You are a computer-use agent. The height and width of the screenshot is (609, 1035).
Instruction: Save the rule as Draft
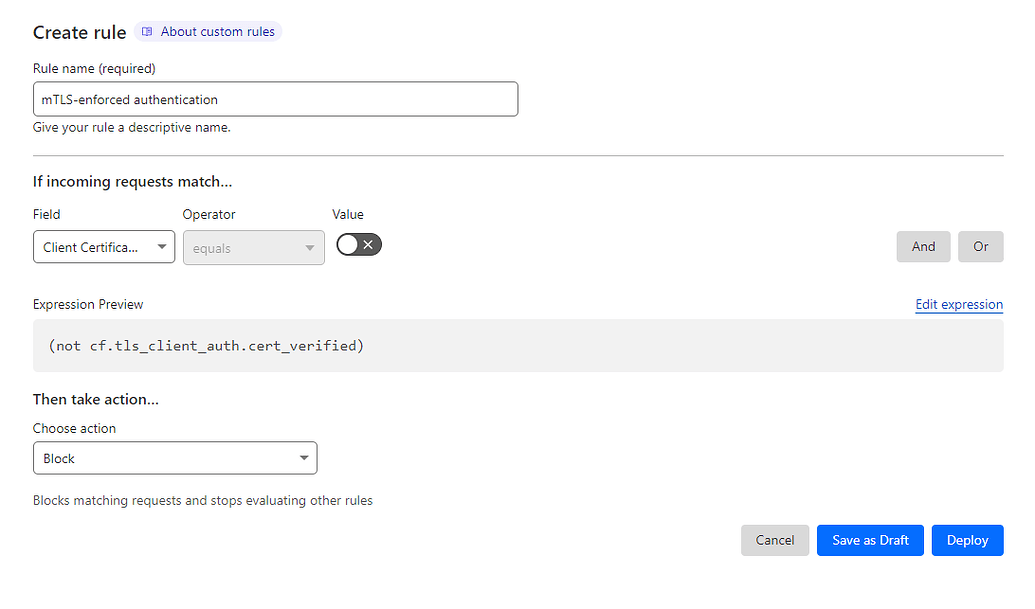coord(869,540)
